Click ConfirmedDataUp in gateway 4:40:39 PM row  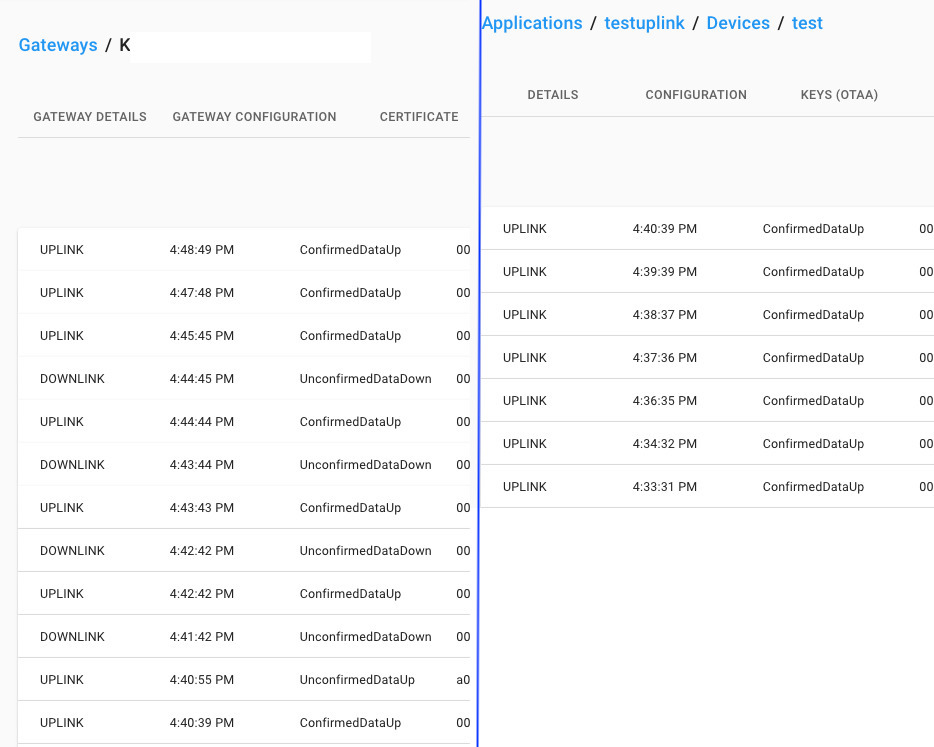(x=350, y=723)
